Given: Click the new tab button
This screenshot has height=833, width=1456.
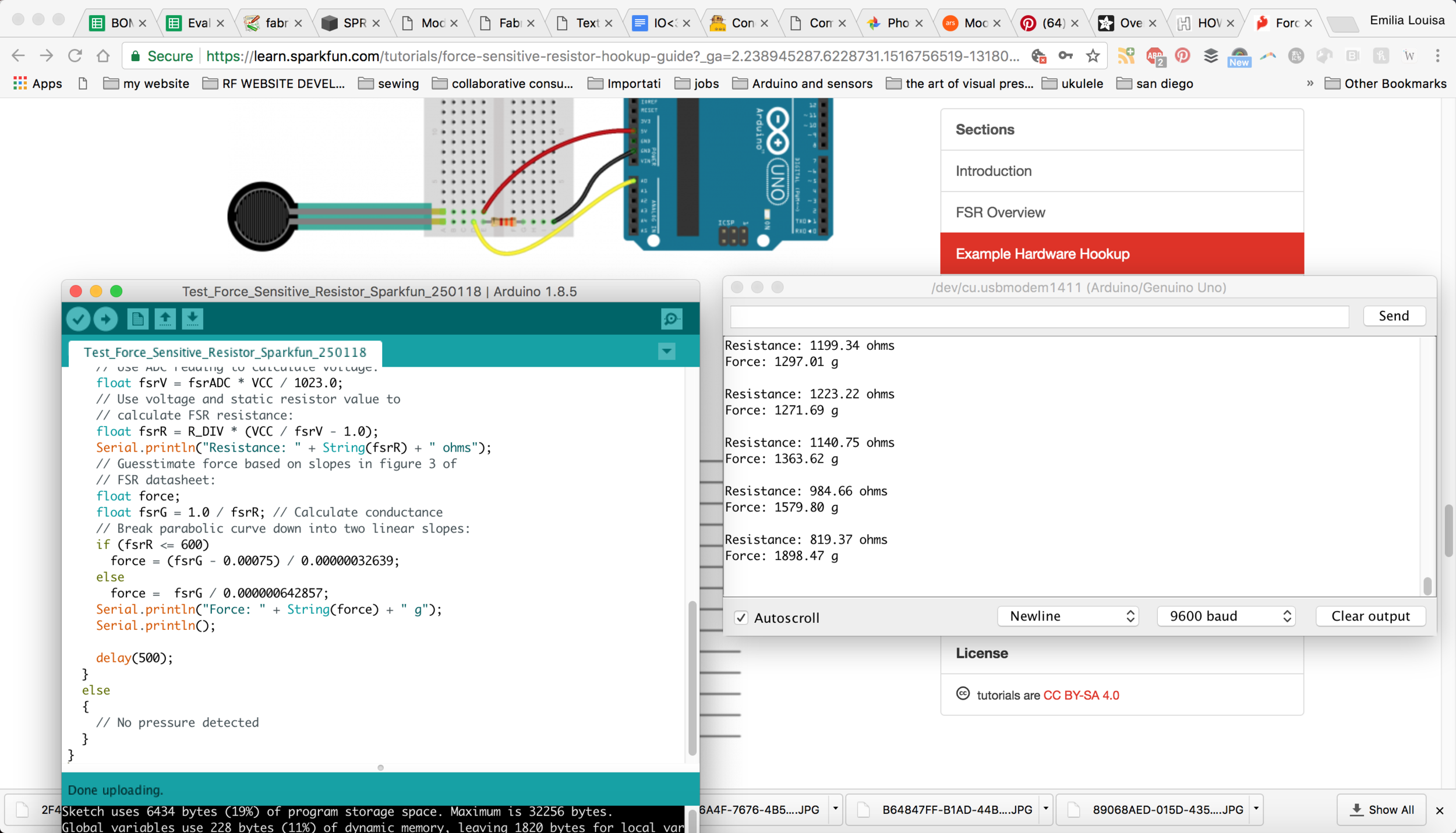Looking at the screenshot, I should pos(1342,24).
